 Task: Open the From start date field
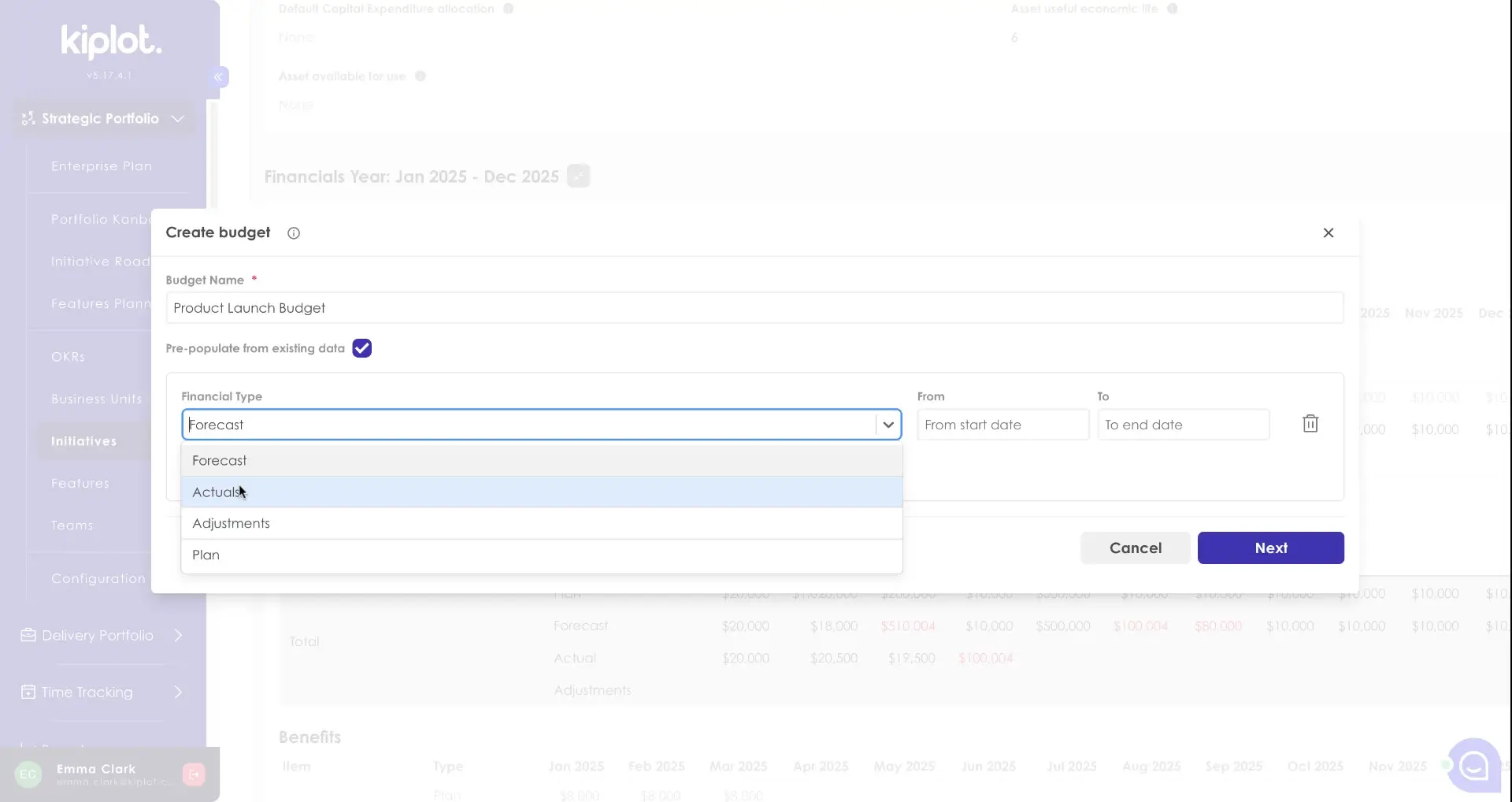pos(1002,425)
